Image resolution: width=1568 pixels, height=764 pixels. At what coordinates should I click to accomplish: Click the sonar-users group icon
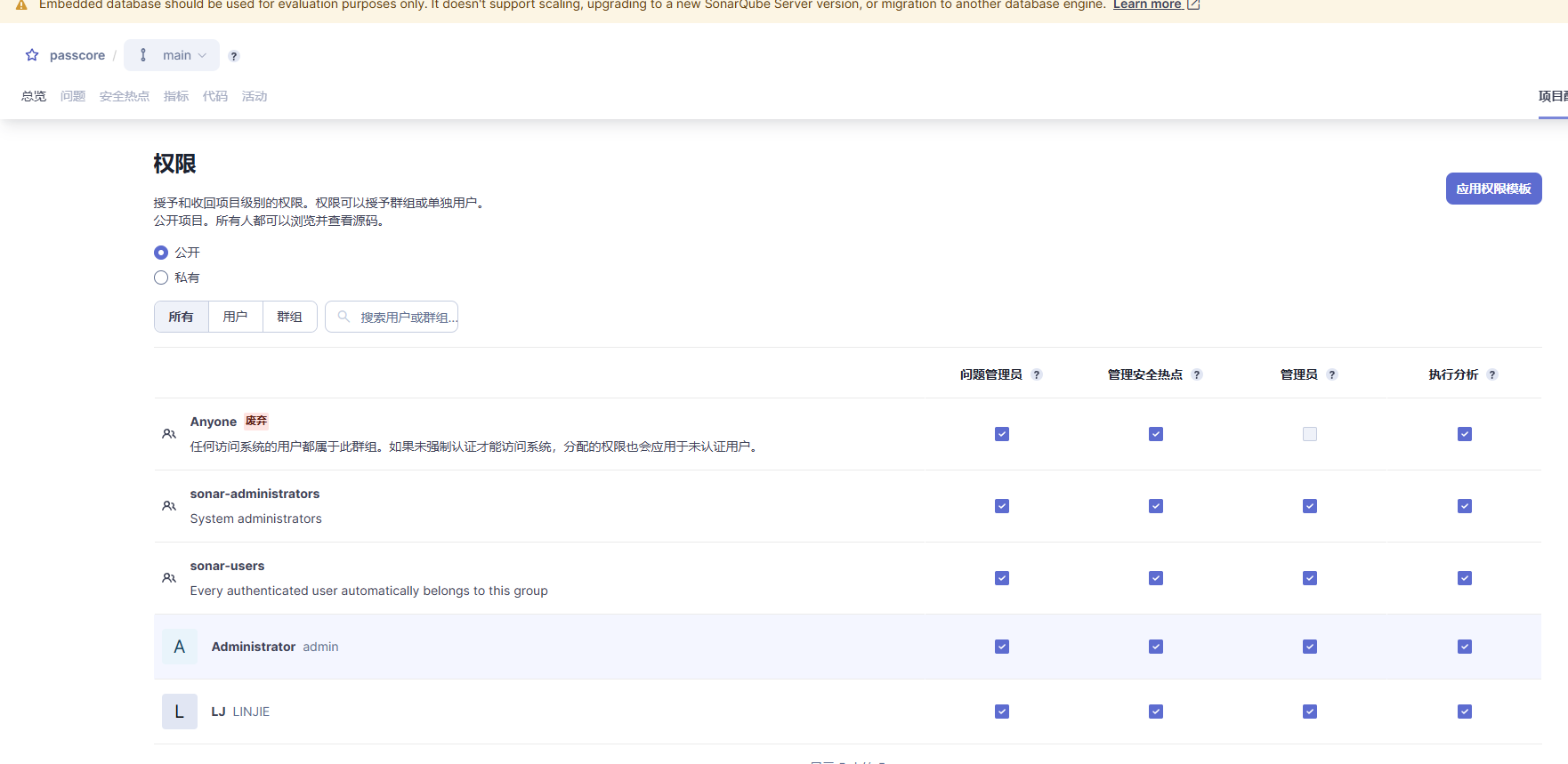[169, 578]
